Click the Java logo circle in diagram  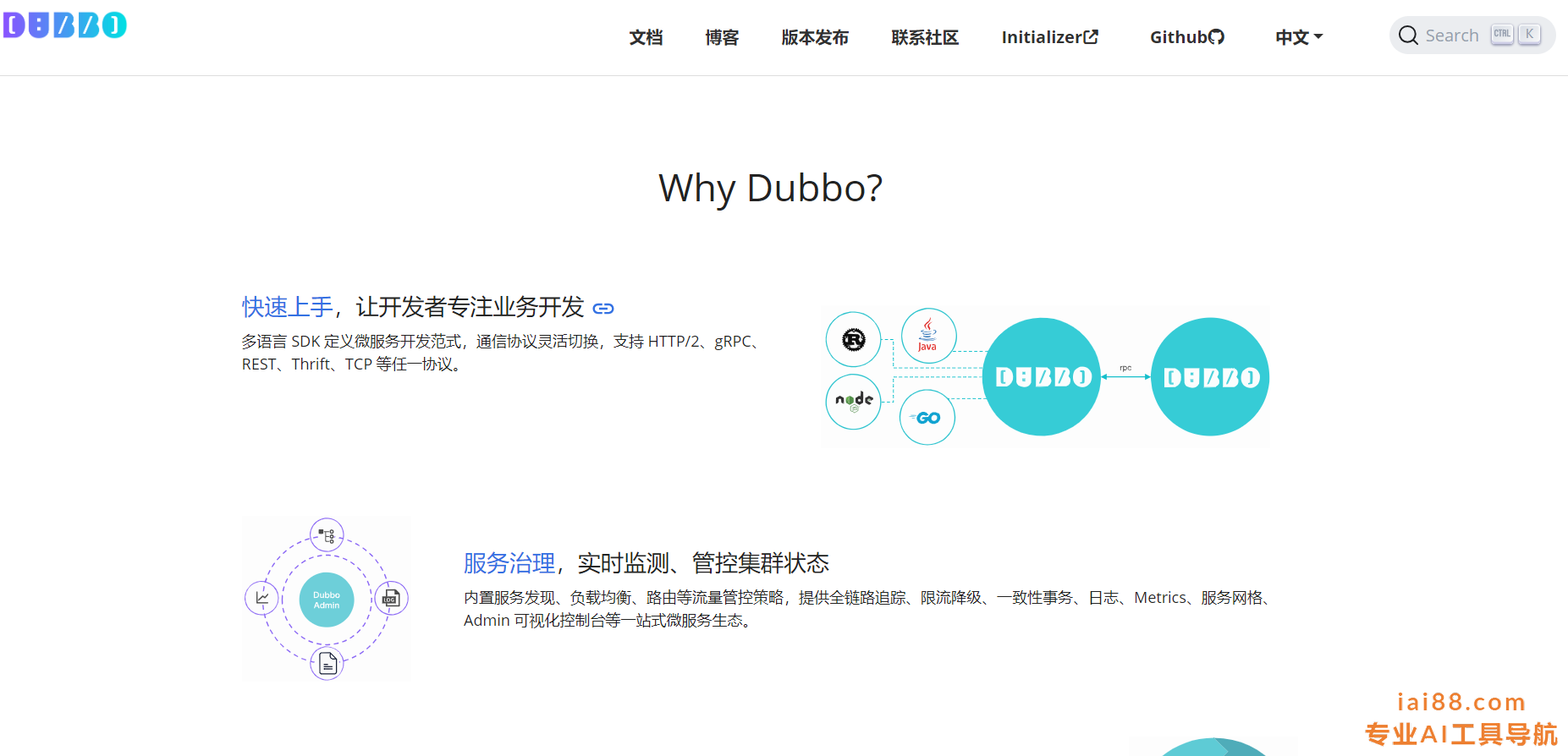(x=928, y=336)
